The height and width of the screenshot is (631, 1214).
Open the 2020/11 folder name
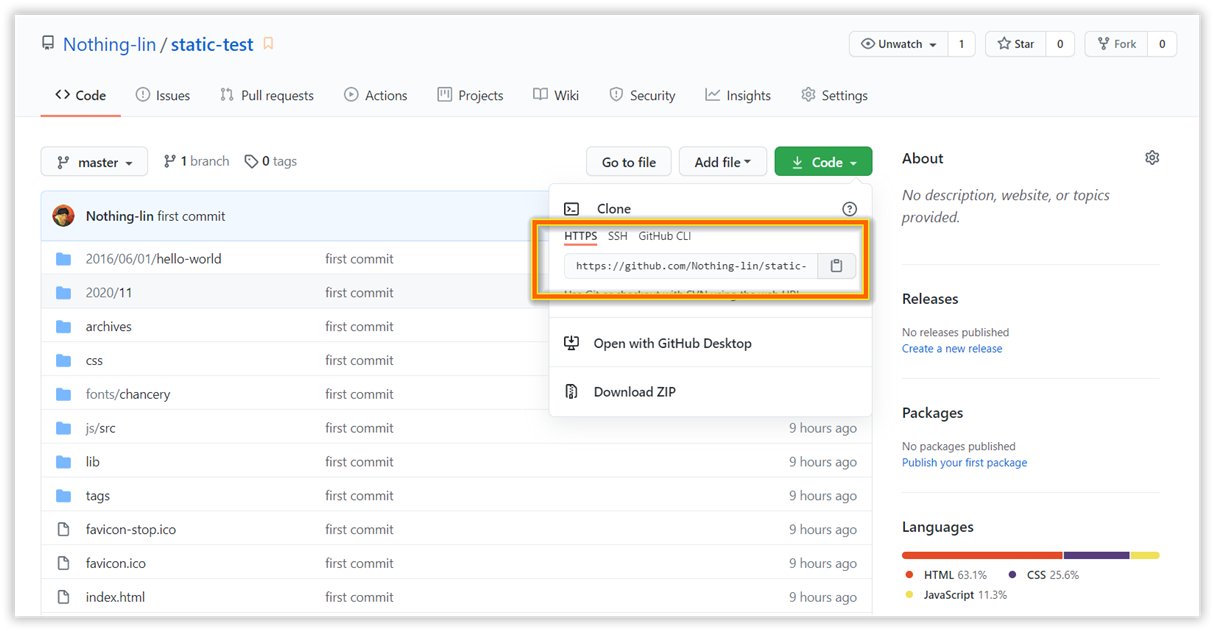109,293
